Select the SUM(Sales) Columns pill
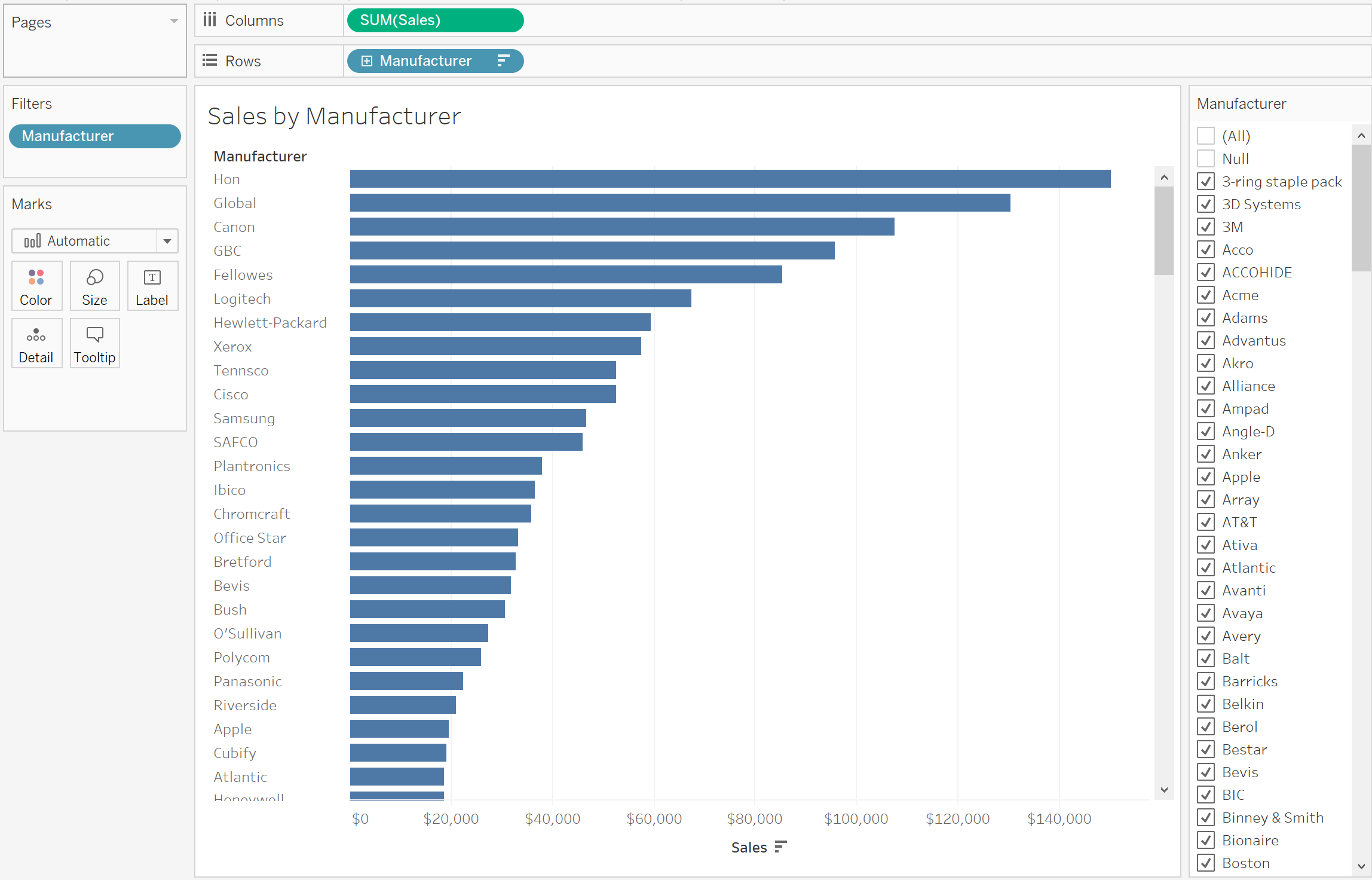Screen dimensions: 1372x880 pos(435,20)
